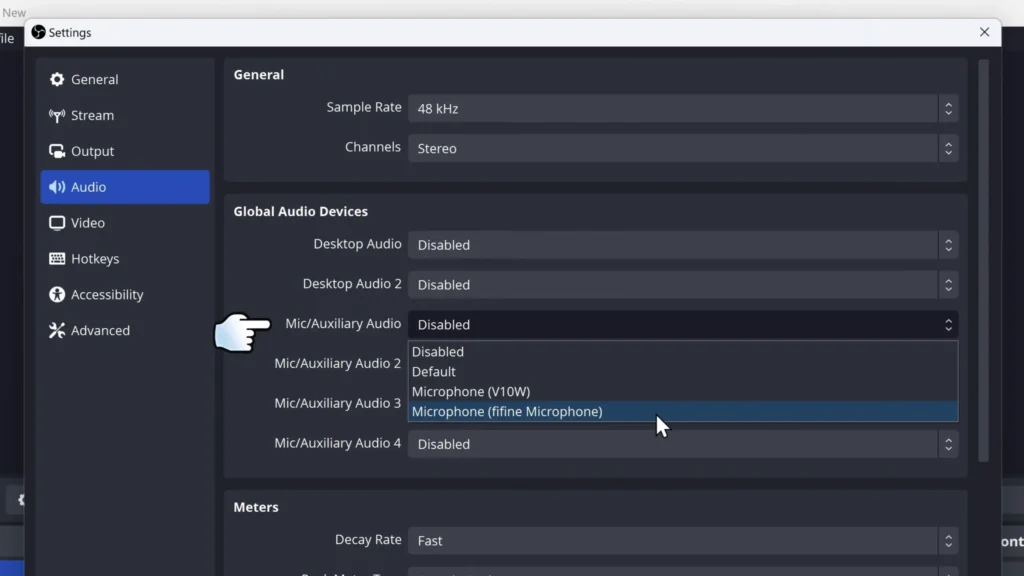Open the Channels dropdown

point(683,148)
